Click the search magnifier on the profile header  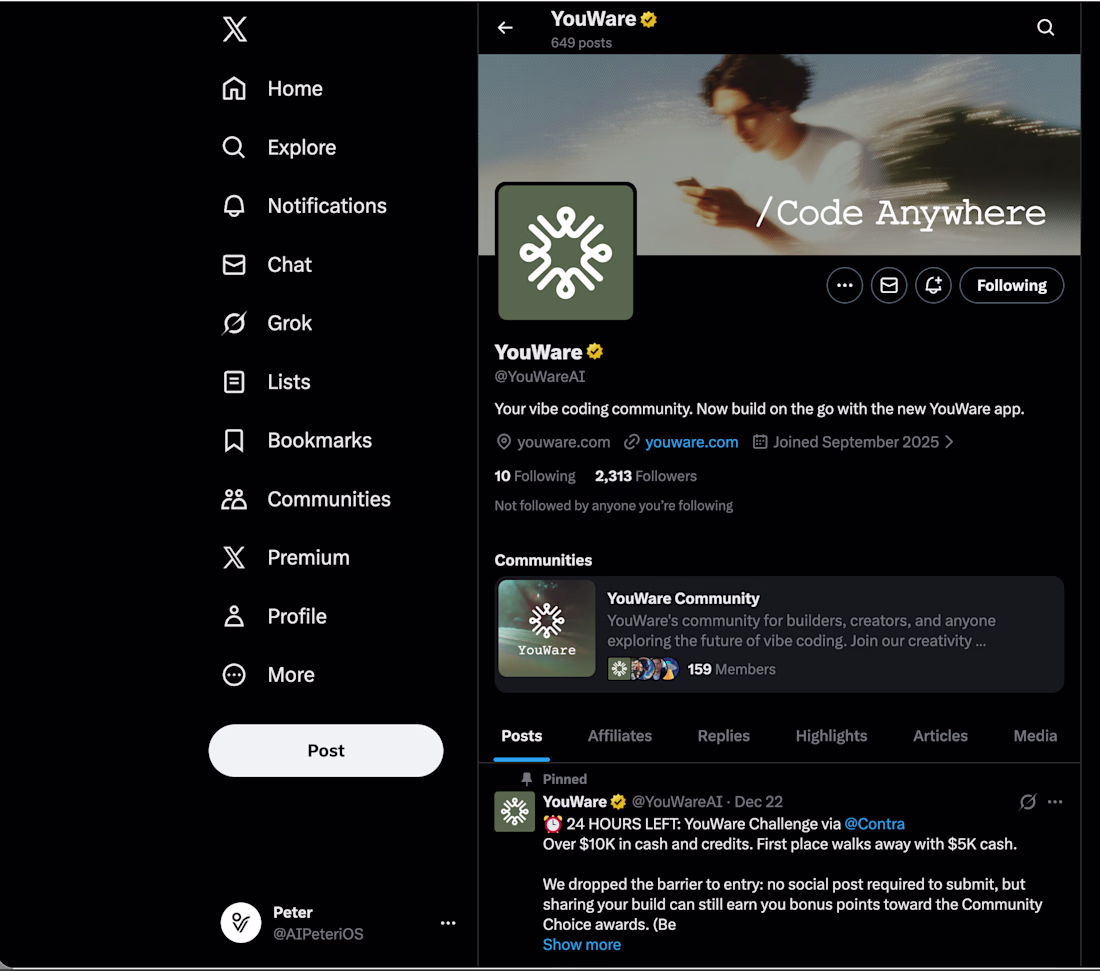[1045, 27]
